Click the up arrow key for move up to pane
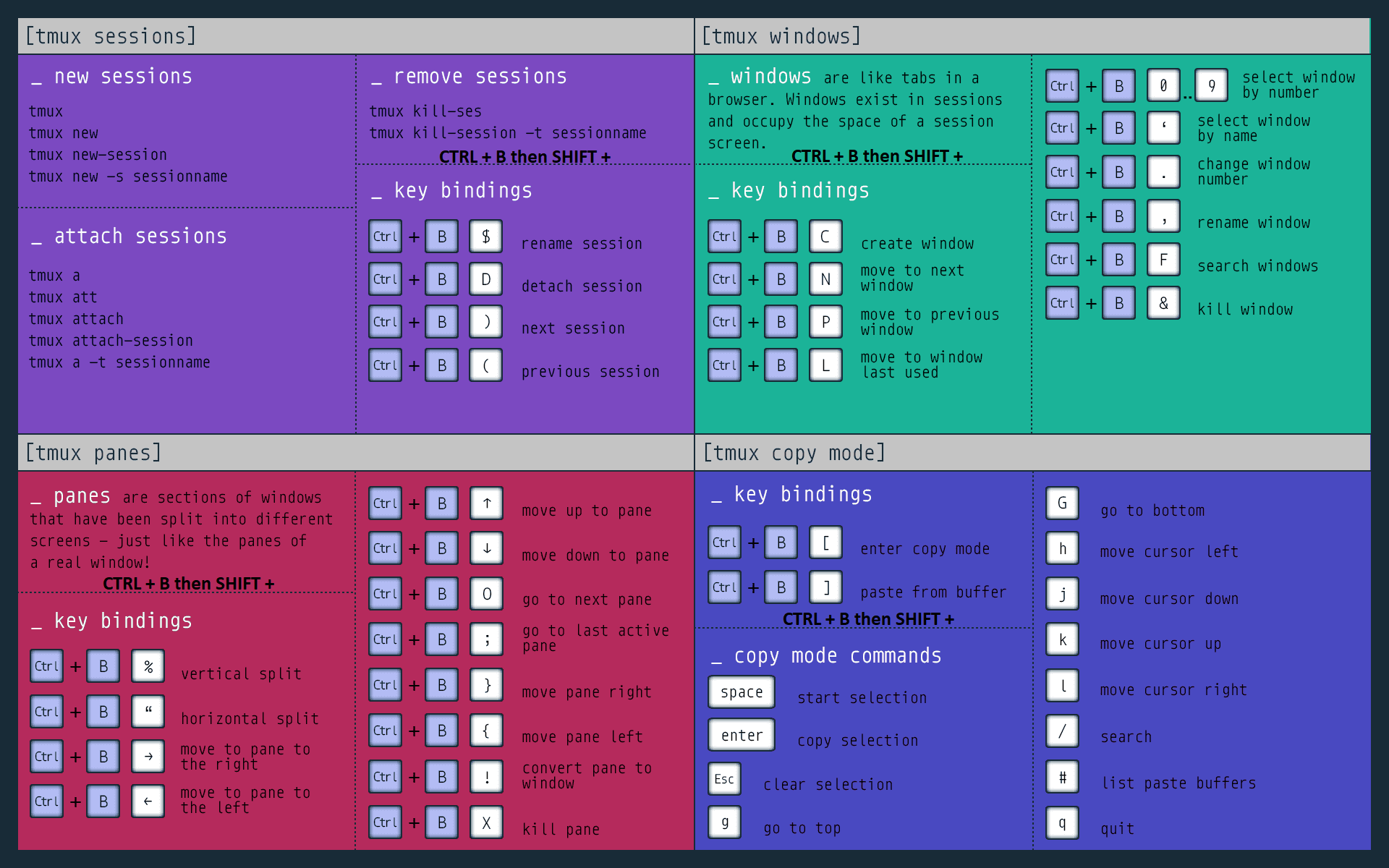 [x=487, y=503]
